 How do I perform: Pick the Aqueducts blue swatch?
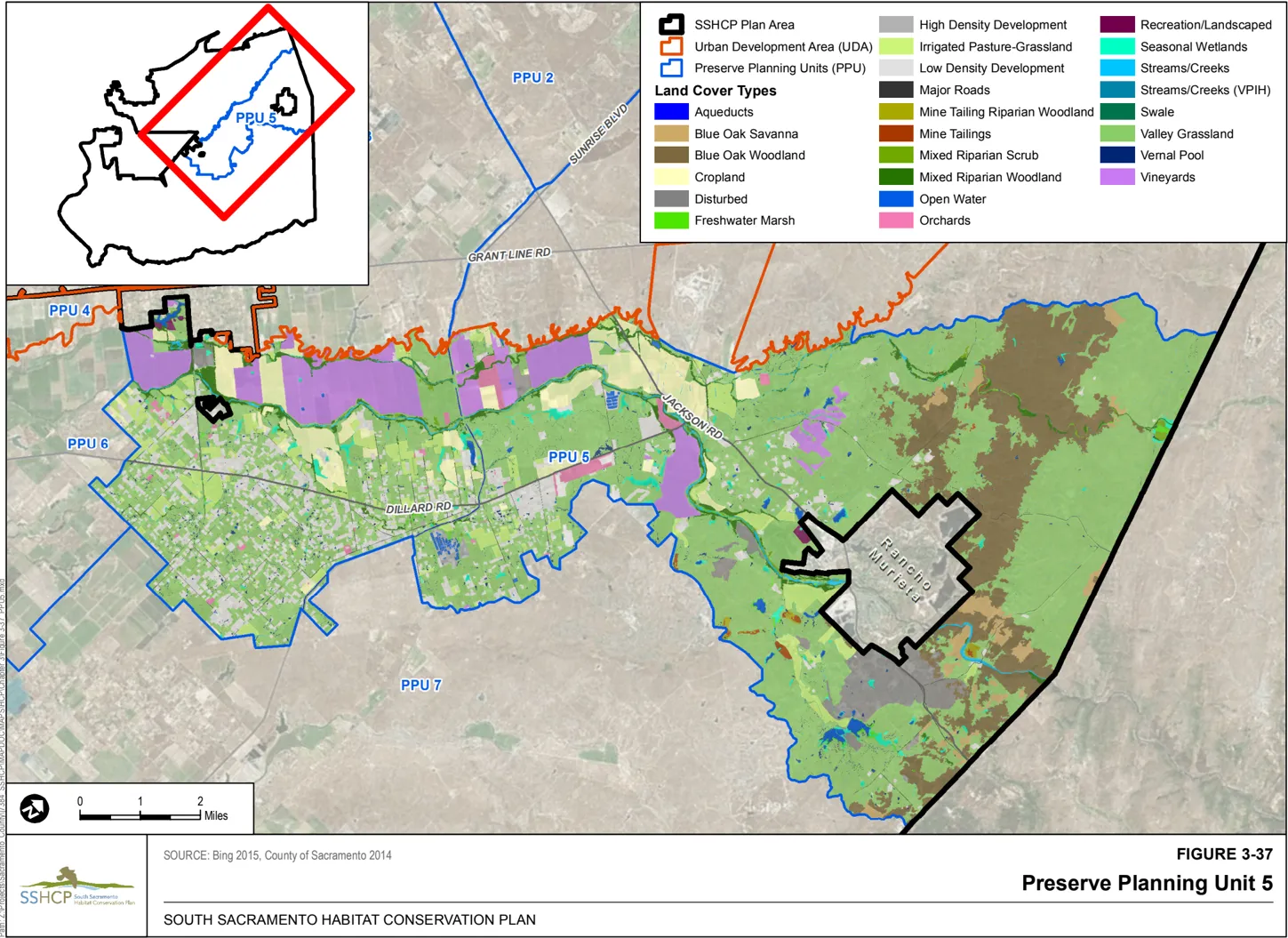point(671,112)
